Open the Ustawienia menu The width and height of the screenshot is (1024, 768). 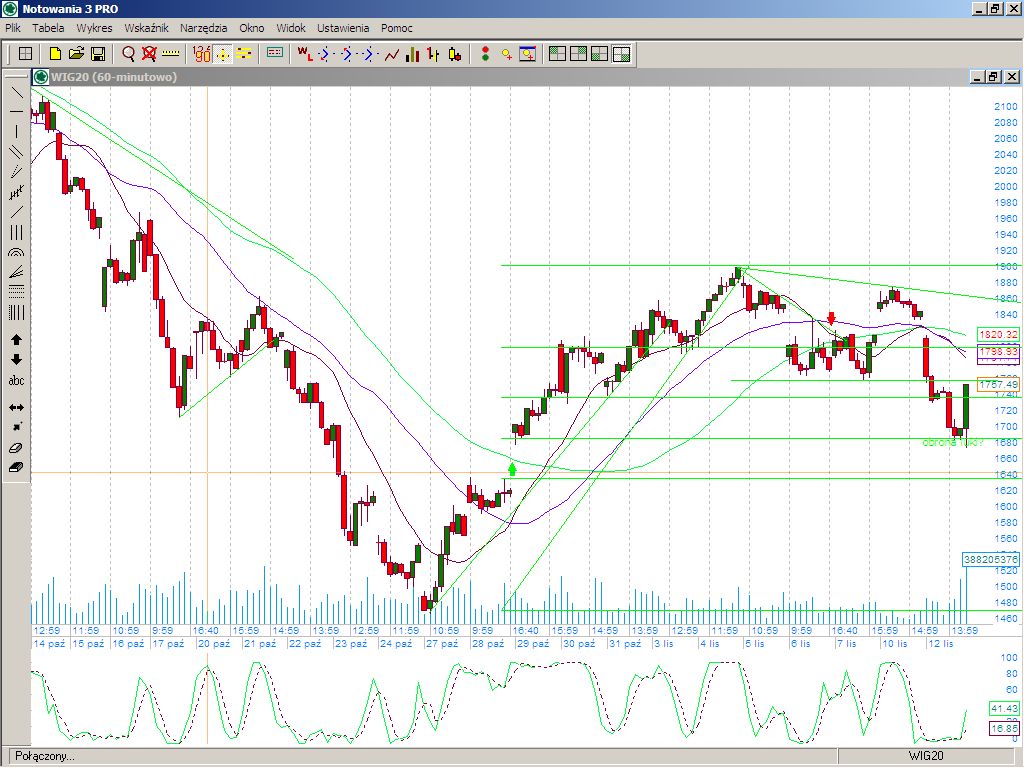coord(343,28)
